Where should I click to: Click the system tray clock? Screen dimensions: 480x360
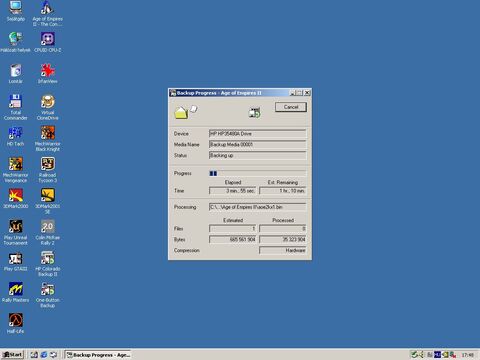coord(467,355)
